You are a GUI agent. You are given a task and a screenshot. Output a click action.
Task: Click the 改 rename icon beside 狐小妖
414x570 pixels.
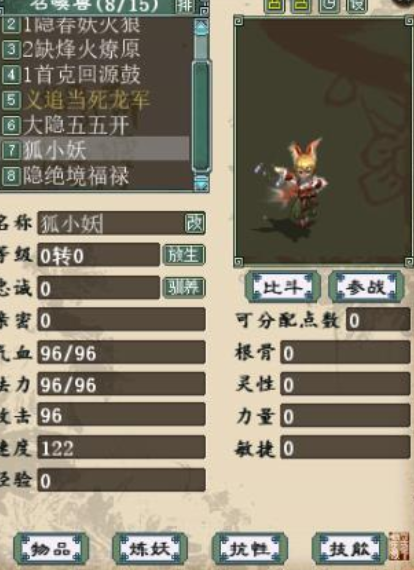coord(195,223)
